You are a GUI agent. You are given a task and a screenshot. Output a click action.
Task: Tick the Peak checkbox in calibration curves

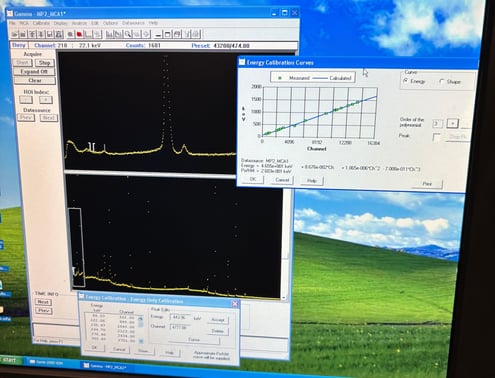tap(436, 137)
